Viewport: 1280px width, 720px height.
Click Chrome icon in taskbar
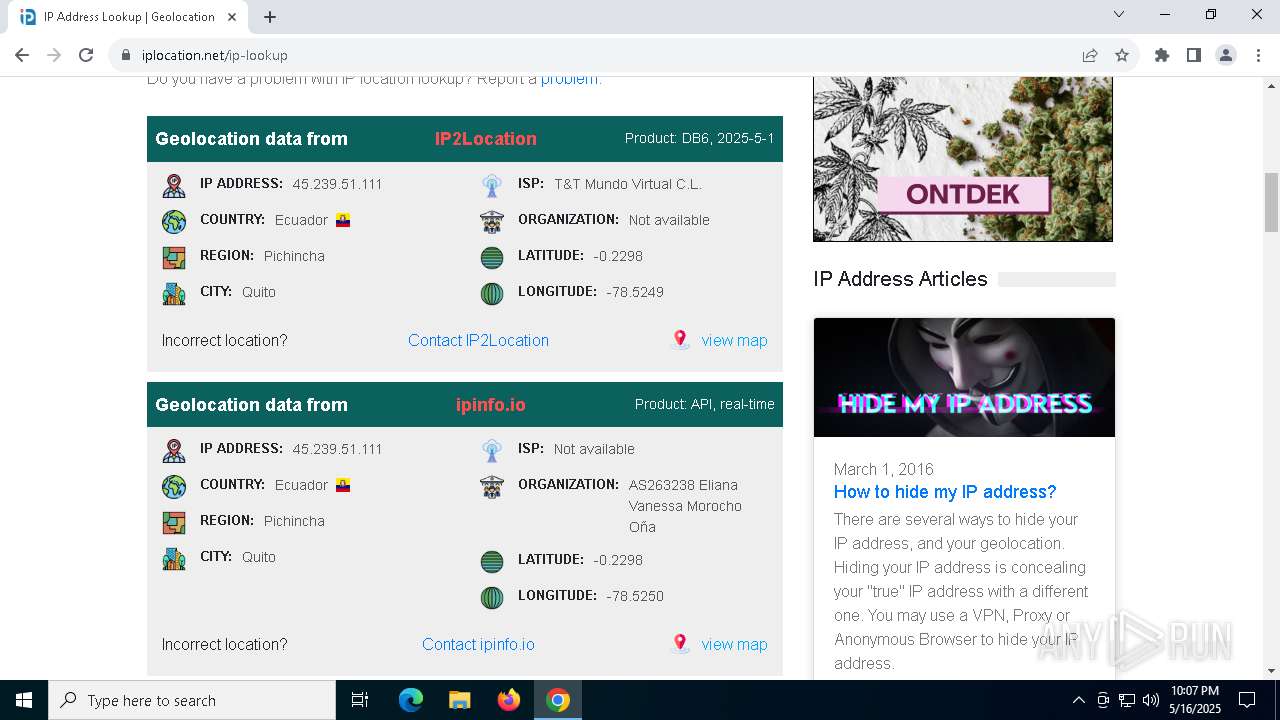pyautogui.click(x=558, y=700)
